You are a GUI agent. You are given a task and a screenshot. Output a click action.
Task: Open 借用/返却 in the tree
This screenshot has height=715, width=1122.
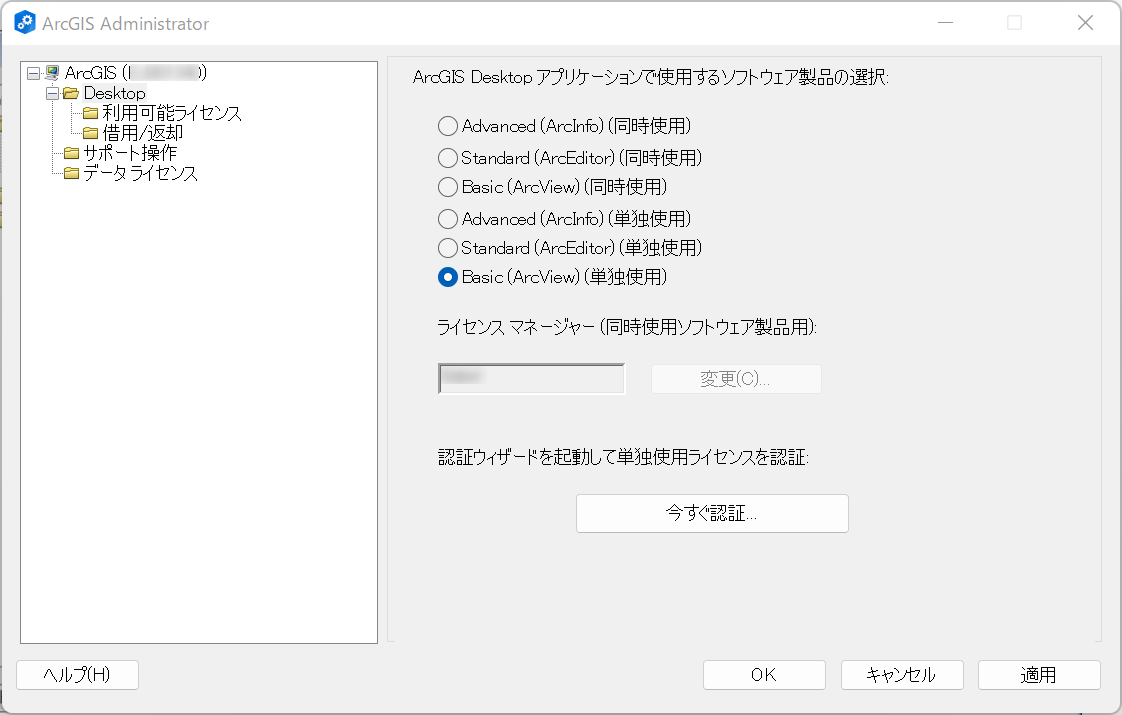click(x=142, y=133)
